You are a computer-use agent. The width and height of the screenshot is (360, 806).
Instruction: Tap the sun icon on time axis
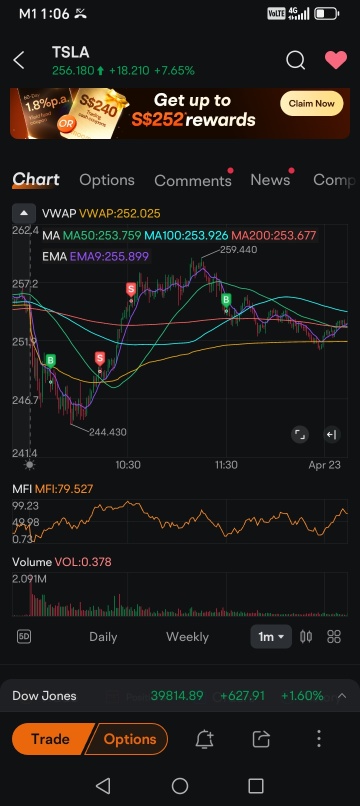(x=30, y=465)
